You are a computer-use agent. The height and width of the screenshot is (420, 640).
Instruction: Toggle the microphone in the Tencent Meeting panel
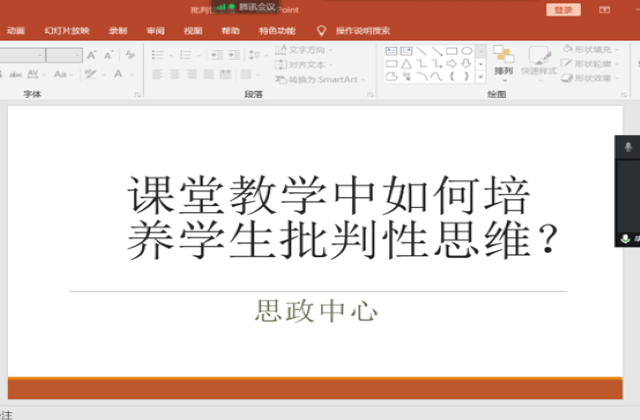(x=628, y=147)
